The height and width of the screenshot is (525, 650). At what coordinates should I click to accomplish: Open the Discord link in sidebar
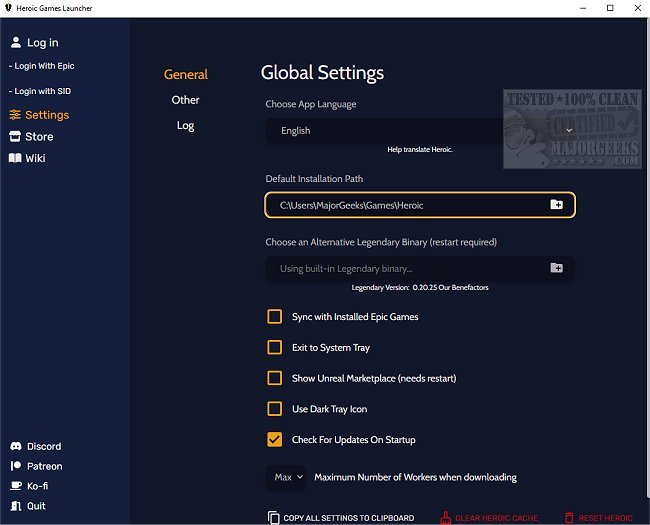coord(43,447)
